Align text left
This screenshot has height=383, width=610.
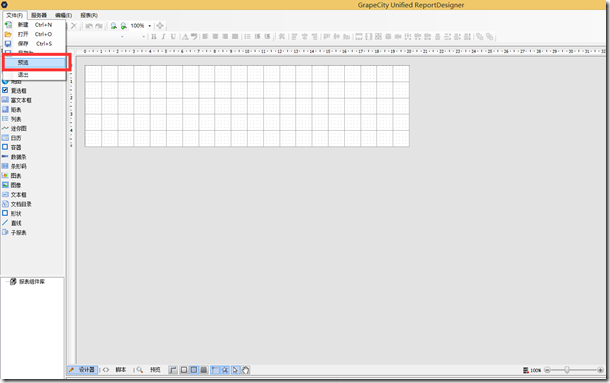coord(205,37)
